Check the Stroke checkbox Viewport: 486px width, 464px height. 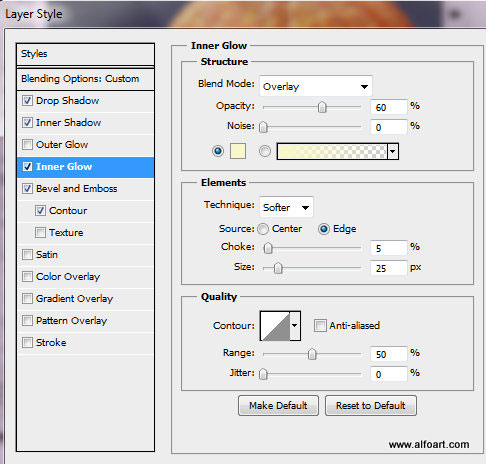[27, 343]
